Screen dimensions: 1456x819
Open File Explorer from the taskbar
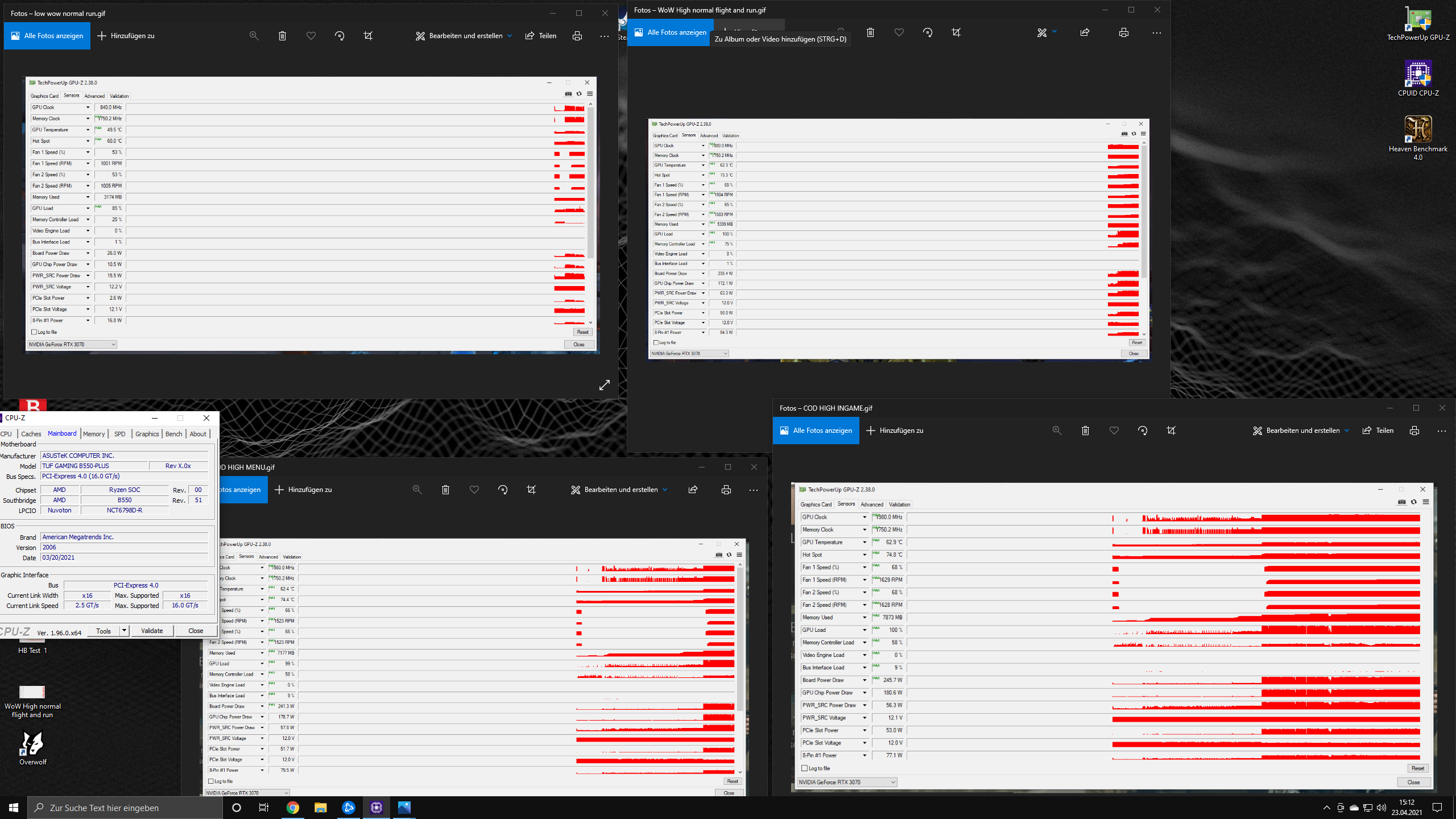click(x=320, y=808)
